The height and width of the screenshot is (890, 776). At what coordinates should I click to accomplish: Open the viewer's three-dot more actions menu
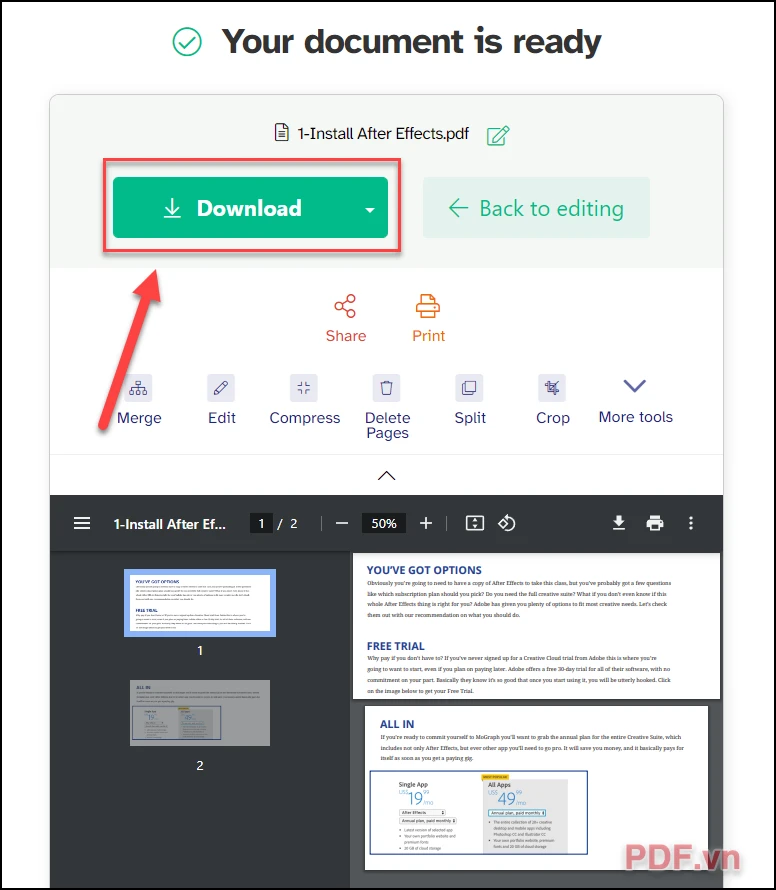(x=691, y=523)
